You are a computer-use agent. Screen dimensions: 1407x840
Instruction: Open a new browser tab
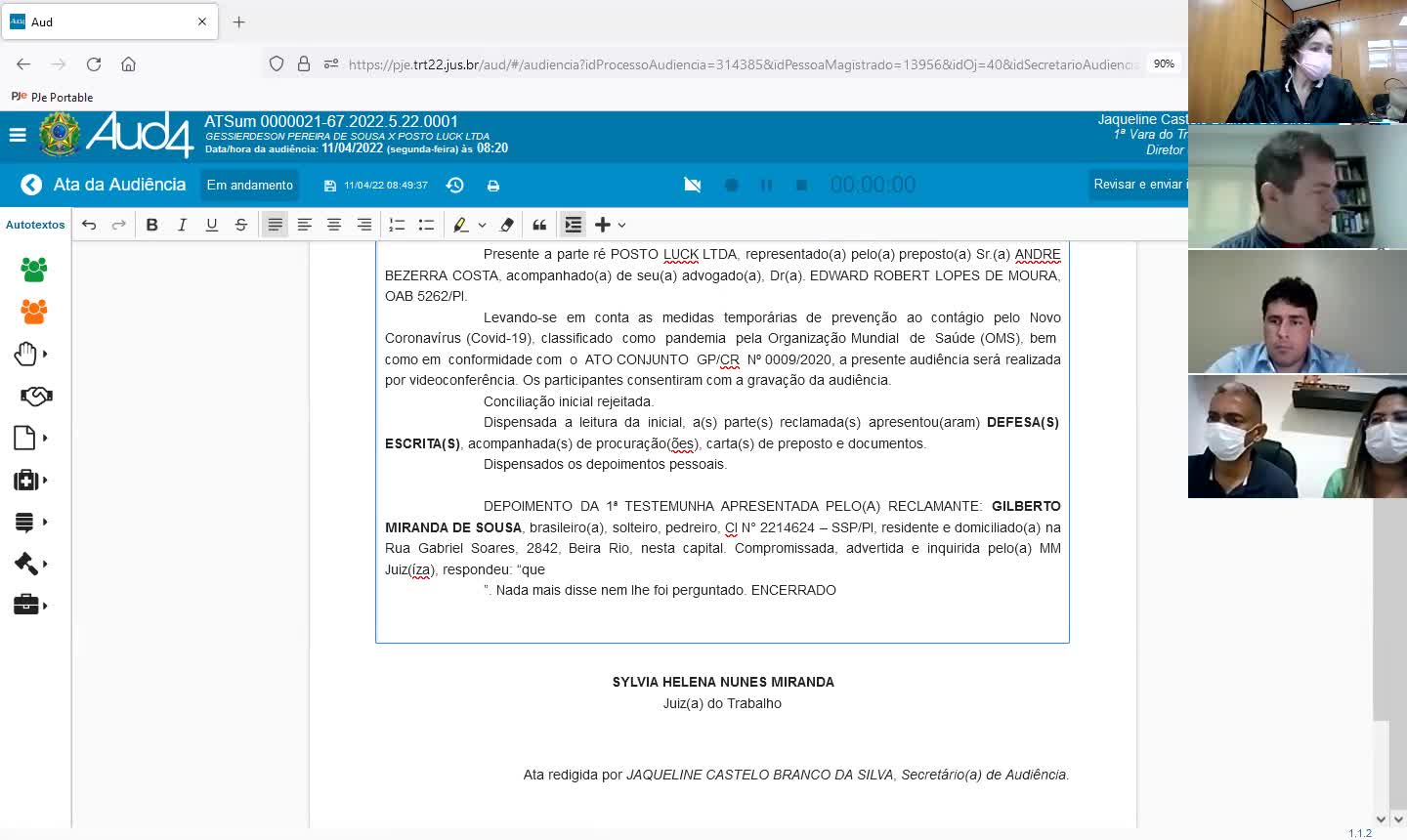pyautogui.click(x=238, y=21)
